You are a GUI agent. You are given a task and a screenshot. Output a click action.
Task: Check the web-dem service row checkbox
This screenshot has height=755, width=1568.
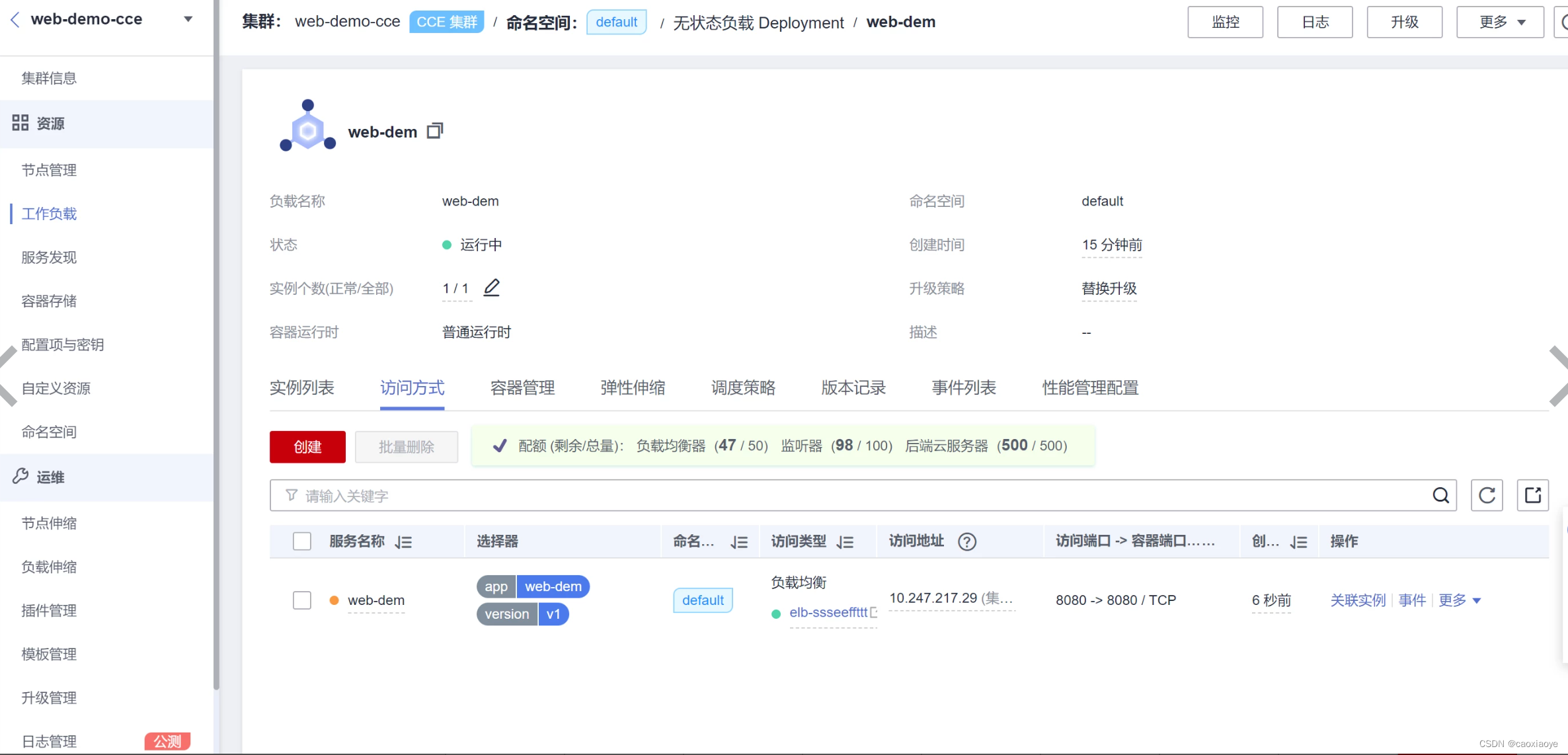point(302,600)
